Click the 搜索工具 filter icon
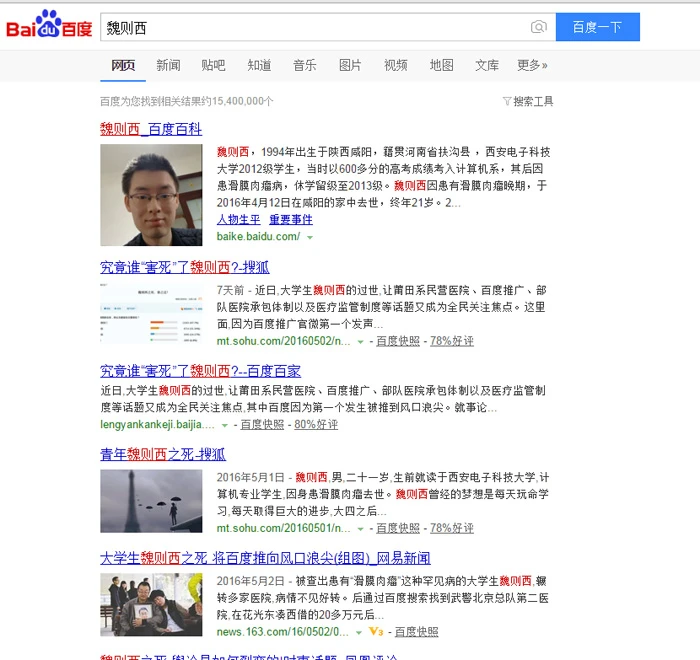The width and height of the screenshot is (700, 660). tap(507, 101)
